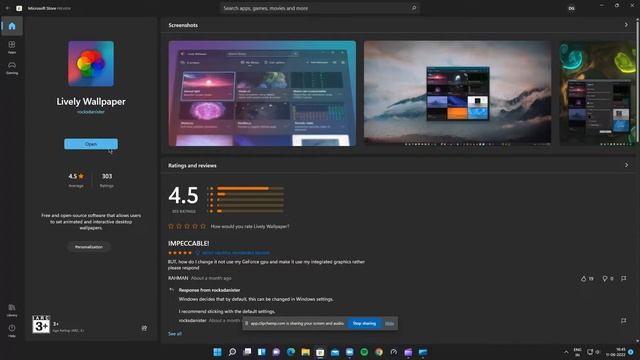Open File Explorer from taskbar
Screen dimensions: 640x360
coord(305,352)
